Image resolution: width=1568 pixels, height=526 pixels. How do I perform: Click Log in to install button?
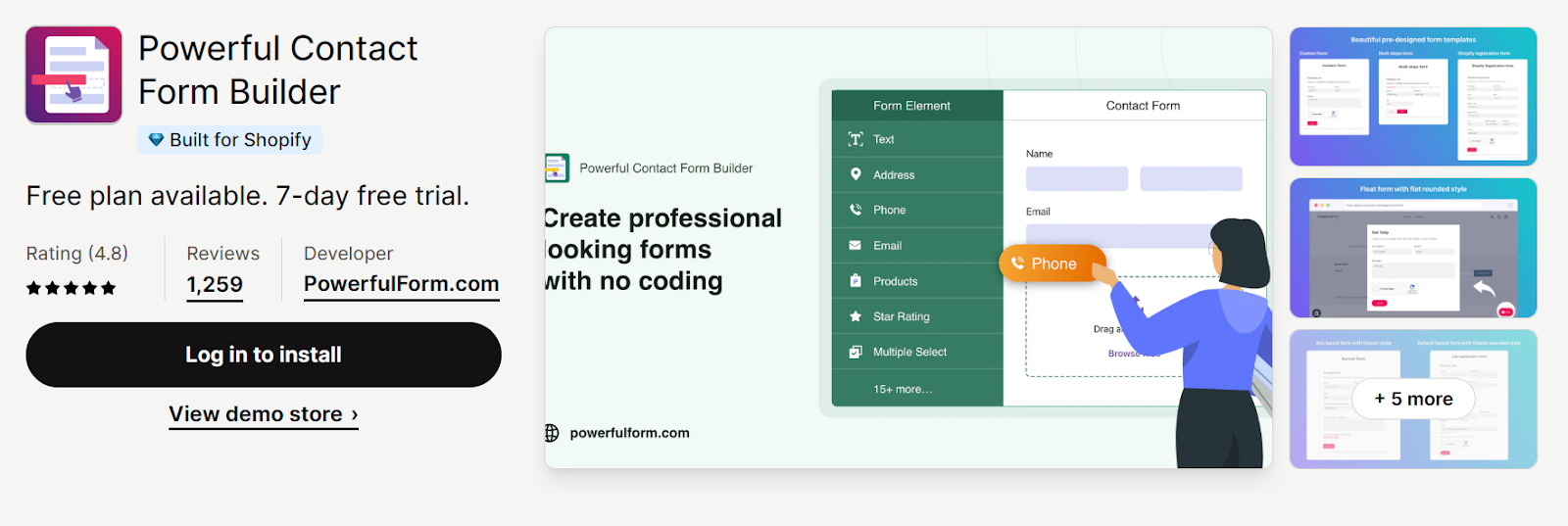(264, 355)
